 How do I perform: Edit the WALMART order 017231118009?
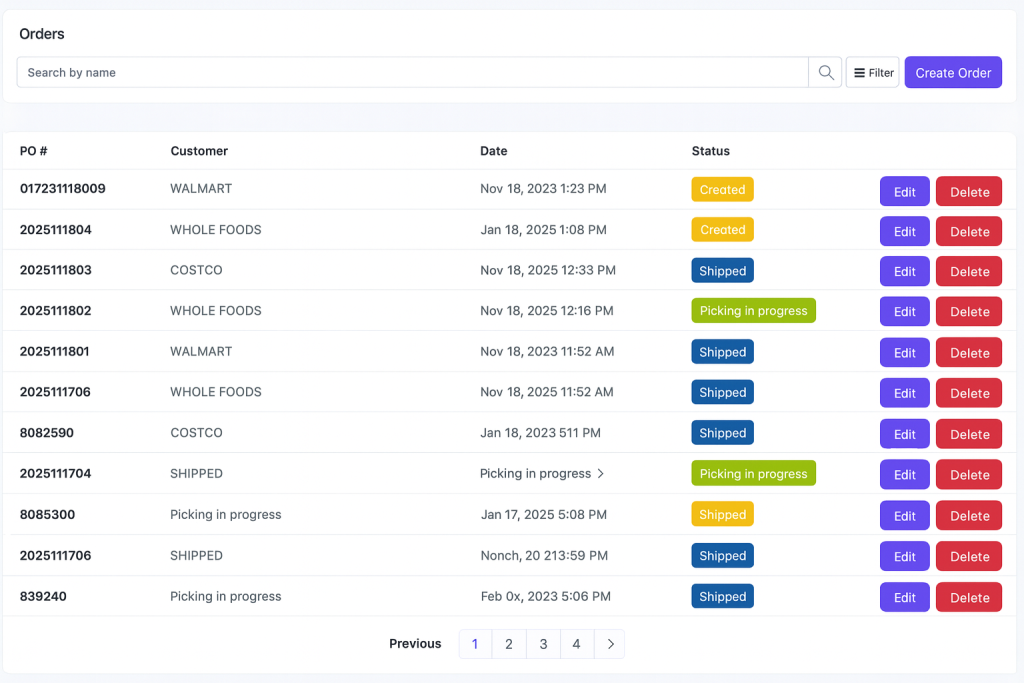click(904, 190)
